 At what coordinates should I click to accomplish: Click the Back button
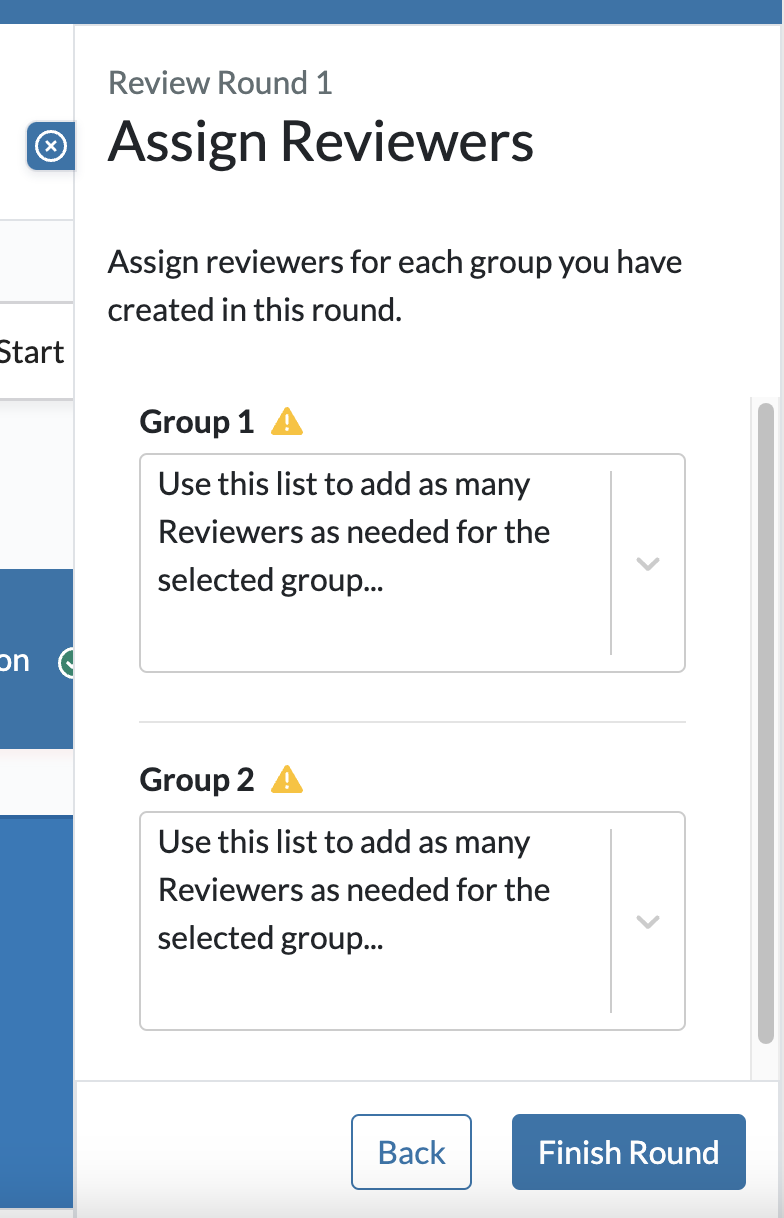pos(411,1152)
